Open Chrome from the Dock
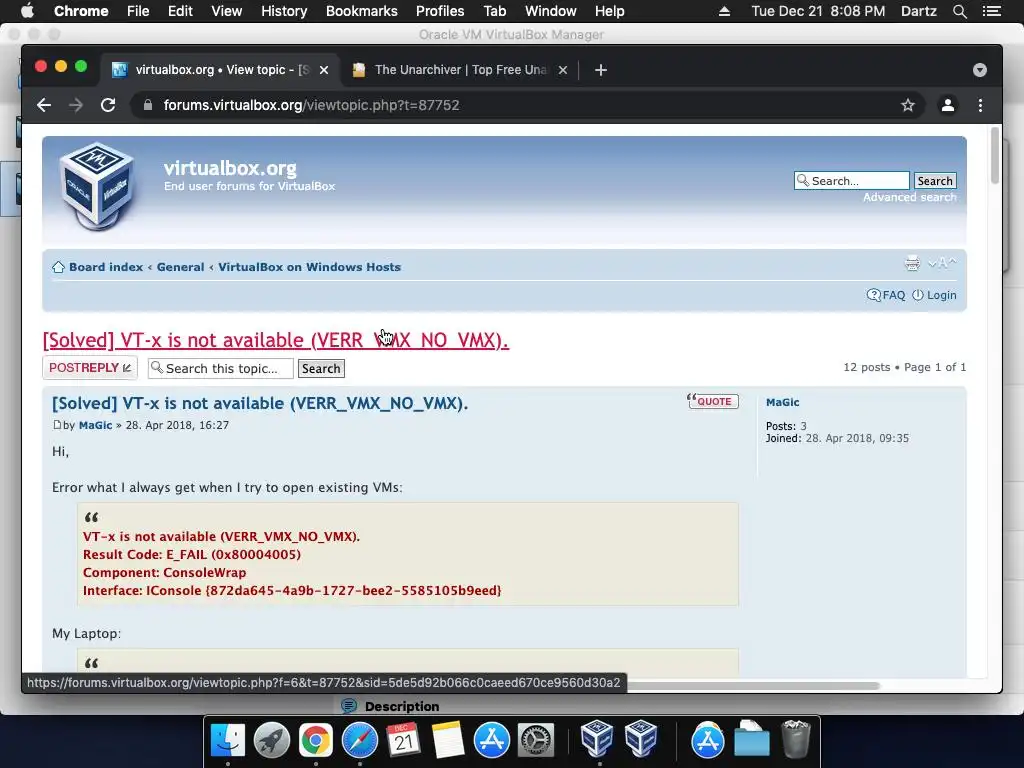The width and height of the screenshot is (1024, 768). point(315,740)
